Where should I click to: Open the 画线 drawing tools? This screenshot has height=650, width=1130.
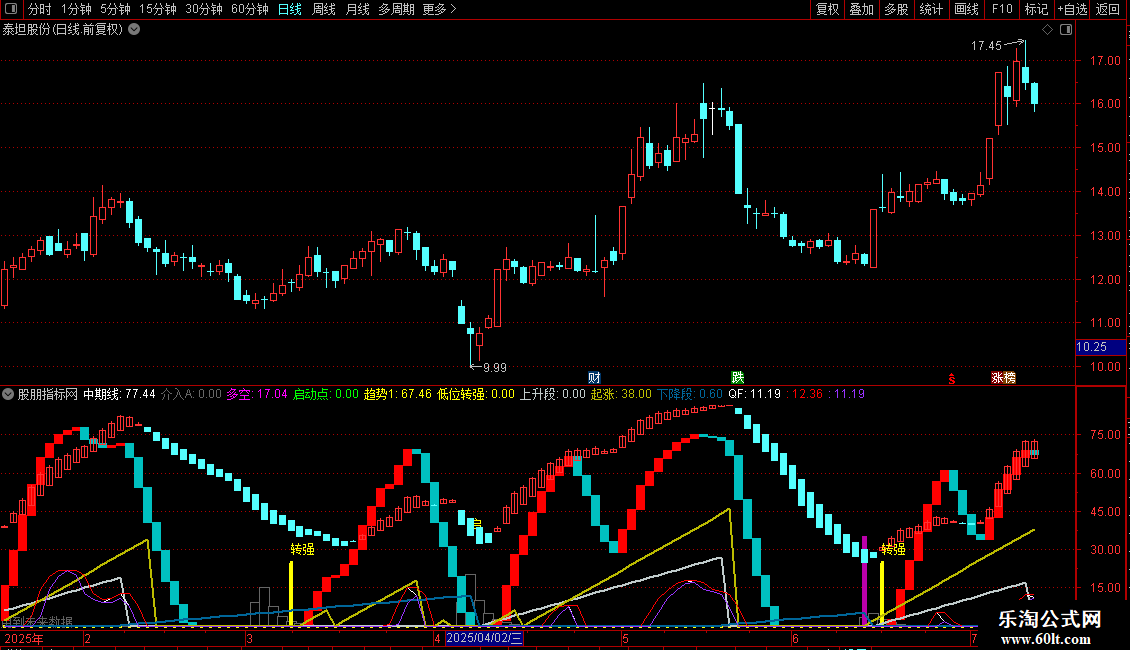966,9
